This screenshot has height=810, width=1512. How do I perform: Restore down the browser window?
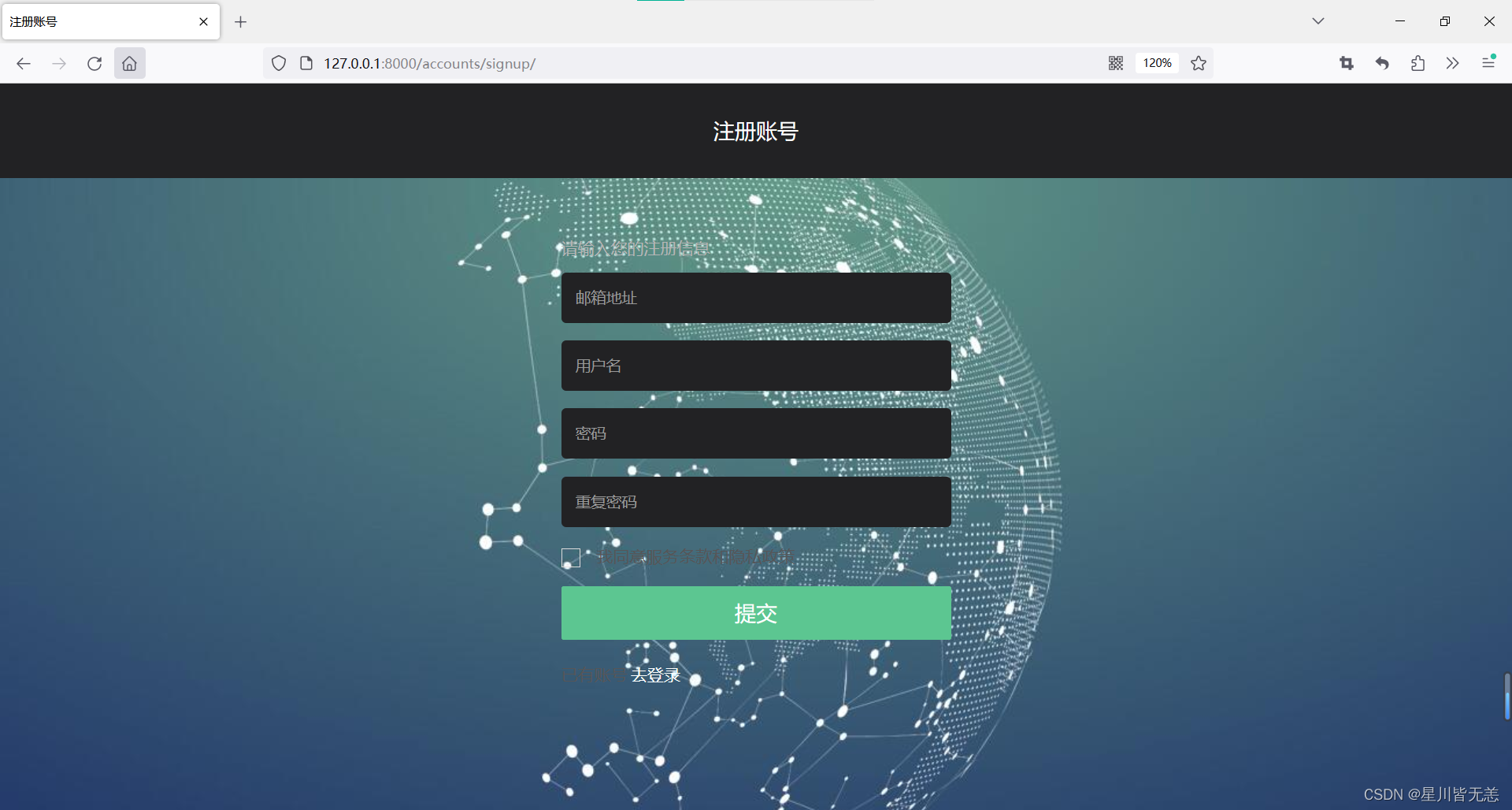pos(1445,21)
